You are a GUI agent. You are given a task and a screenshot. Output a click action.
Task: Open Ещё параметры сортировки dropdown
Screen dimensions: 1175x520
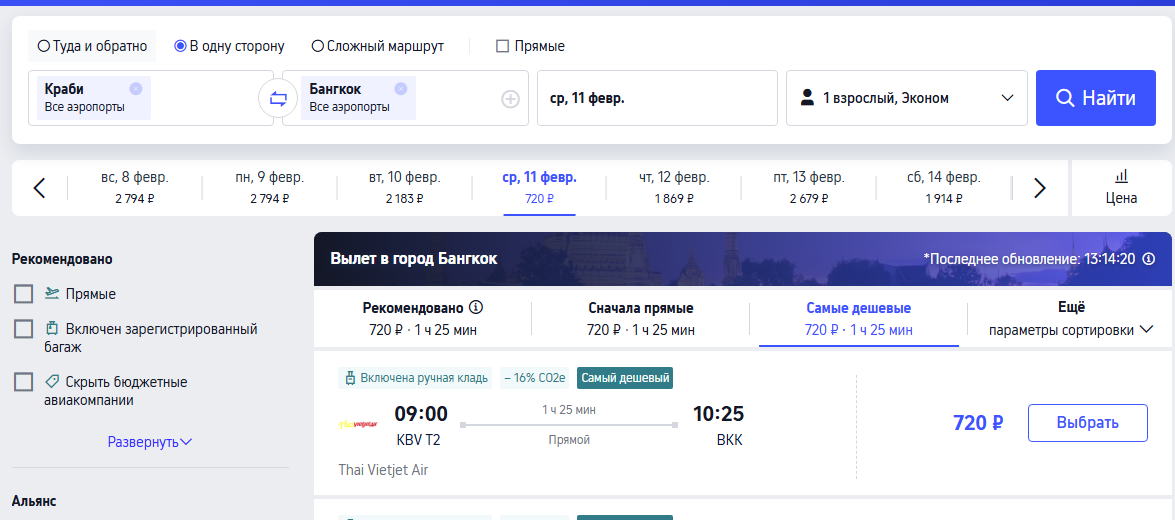(1070, 318)
